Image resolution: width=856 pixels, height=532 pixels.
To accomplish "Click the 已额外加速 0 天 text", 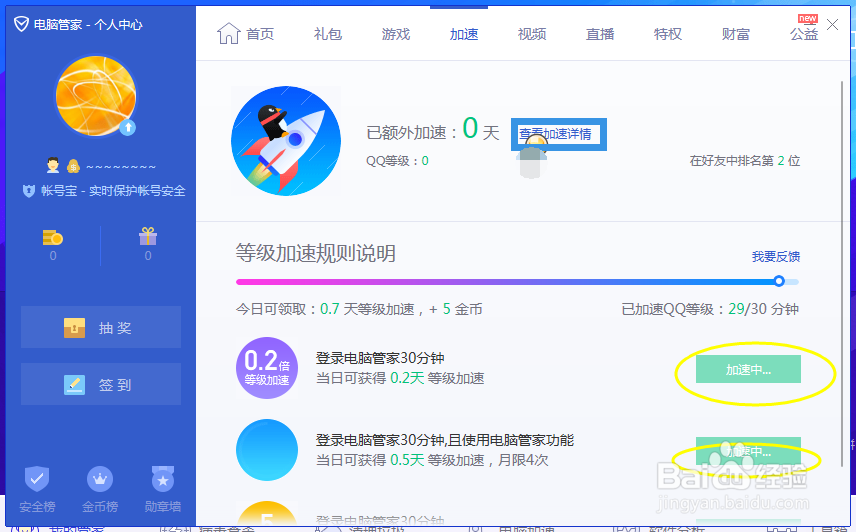I will 433,131.
